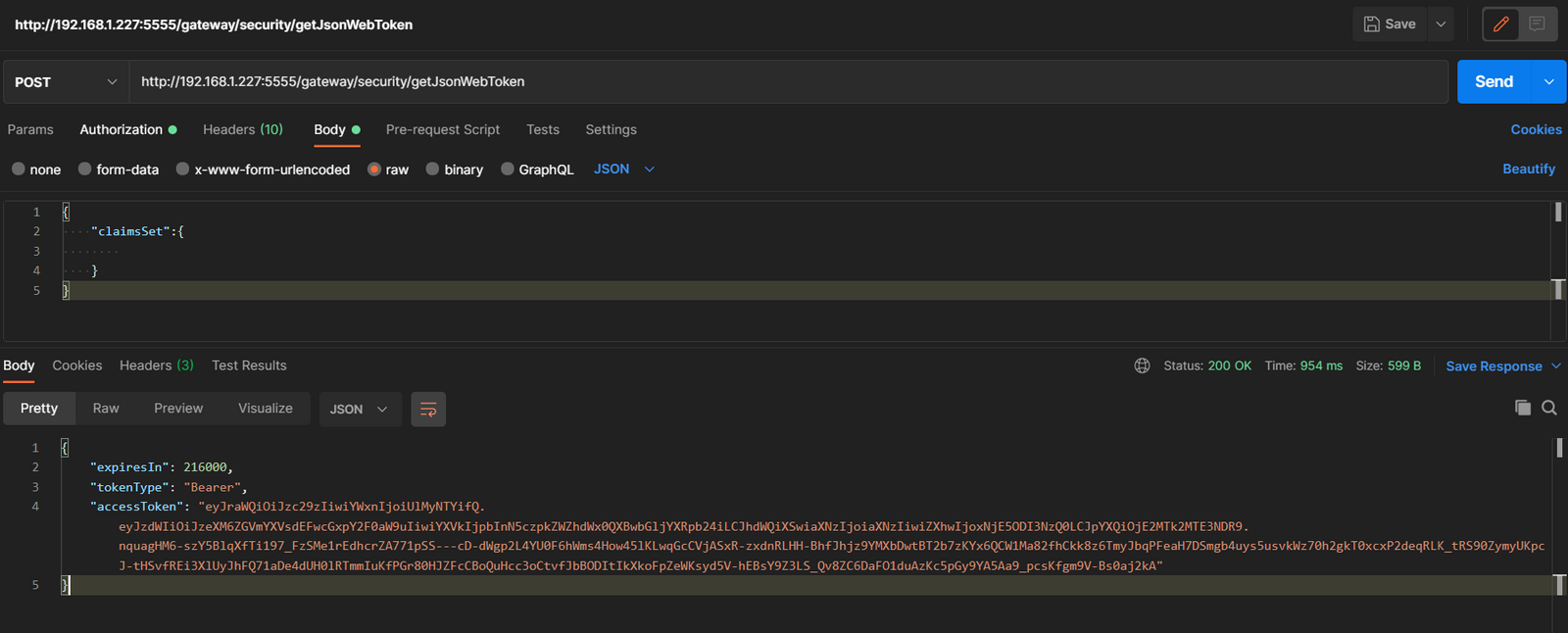Open the comments icon at top right
The height and width of the screenshot is (633, 1568).
pos(1537,24)
